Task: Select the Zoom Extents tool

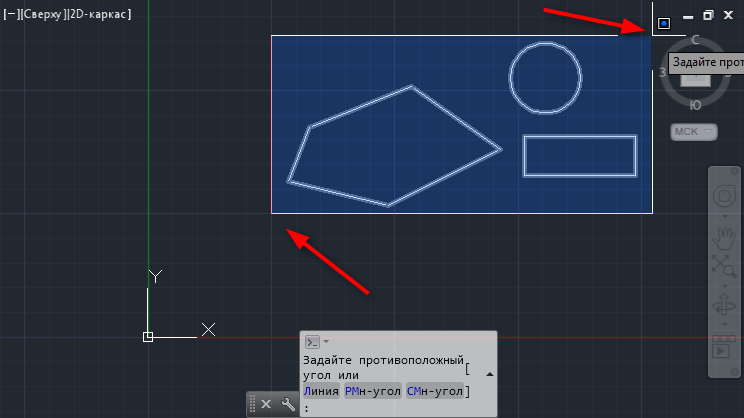Action: point(724,267)
